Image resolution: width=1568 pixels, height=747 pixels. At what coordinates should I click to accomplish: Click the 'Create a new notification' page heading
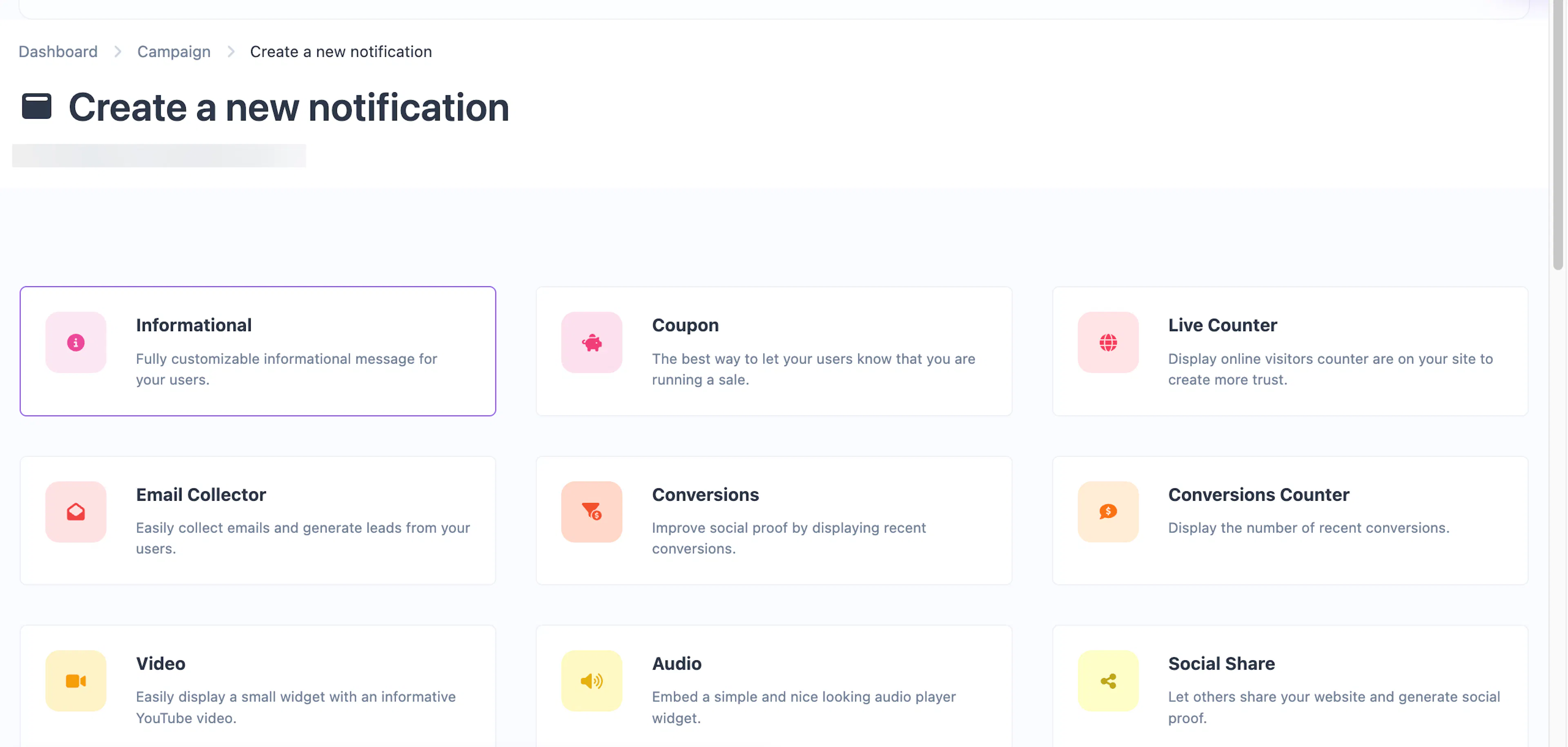[289, 107]
